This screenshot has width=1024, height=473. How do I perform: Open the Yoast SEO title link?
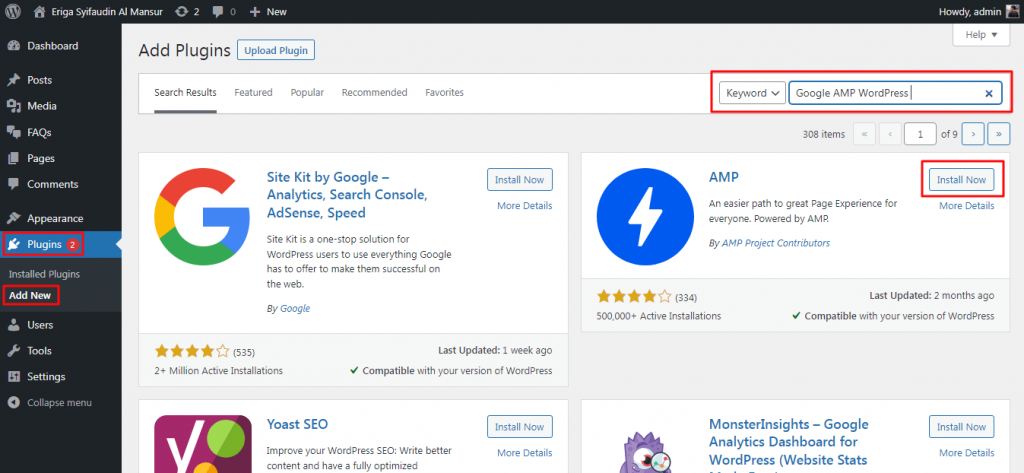(x=297, y=424)
